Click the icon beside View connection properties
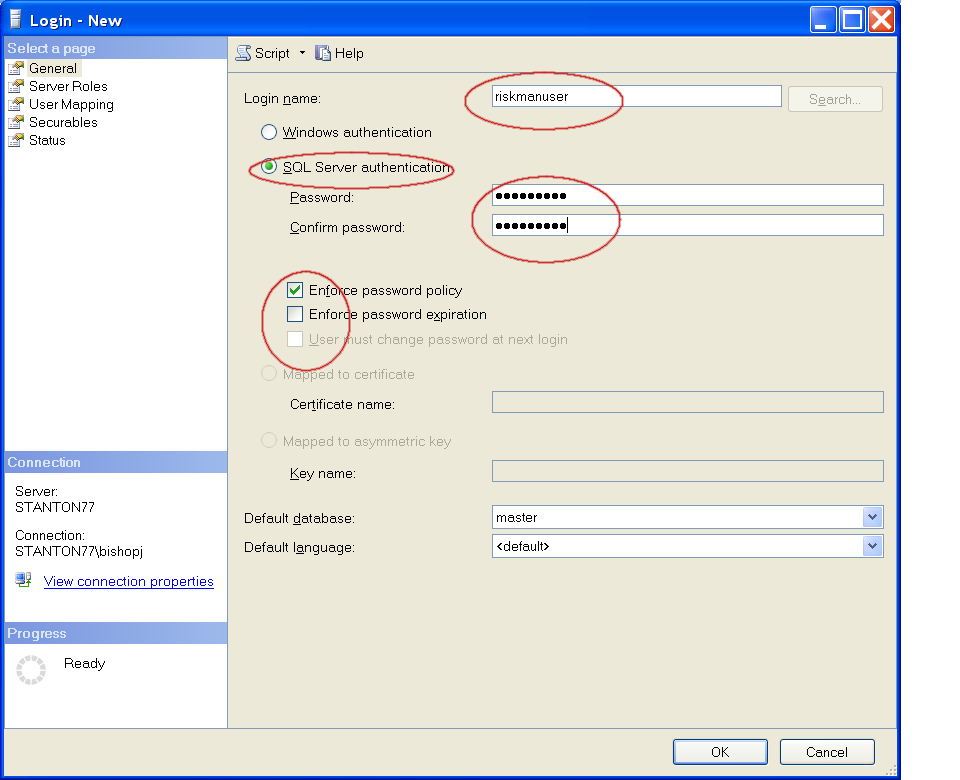Screen dimensions: 960x780 click(x=22, y=581)
